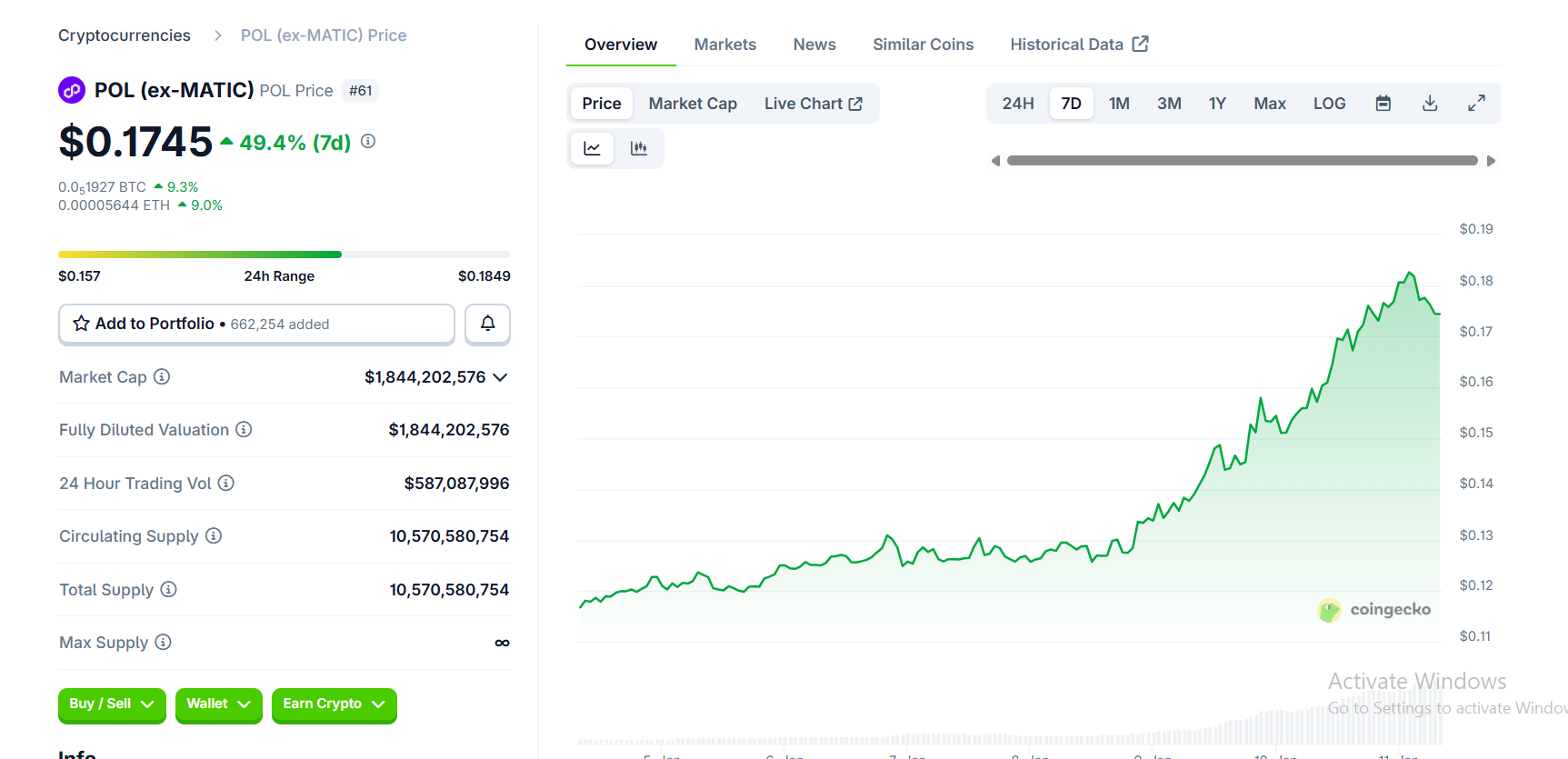
Task: Click the #61 rank badge
Action: (361, 91)
